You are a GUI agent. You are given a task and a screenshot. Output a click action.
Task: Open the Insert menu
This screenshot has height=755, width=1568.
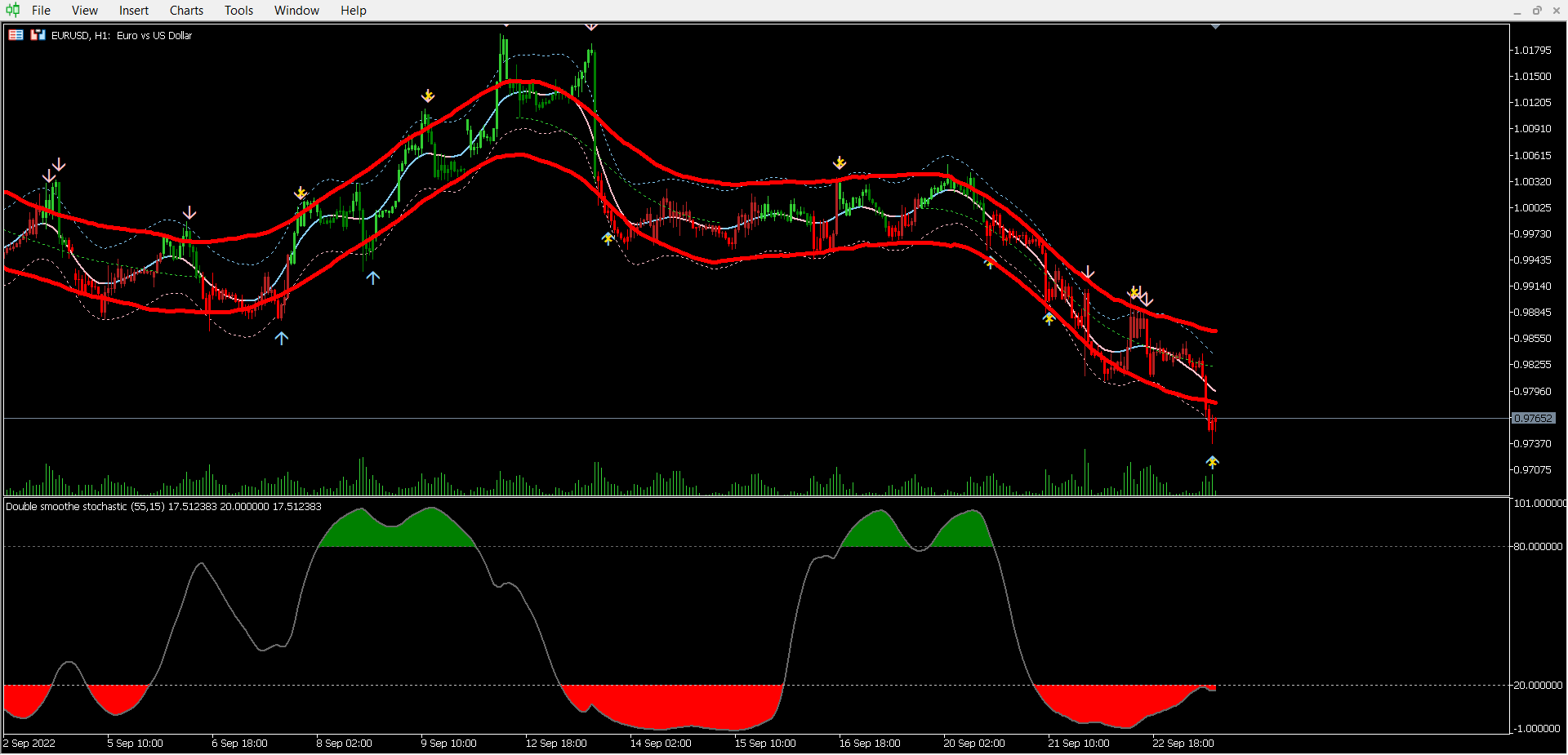[x=134, y=11]
